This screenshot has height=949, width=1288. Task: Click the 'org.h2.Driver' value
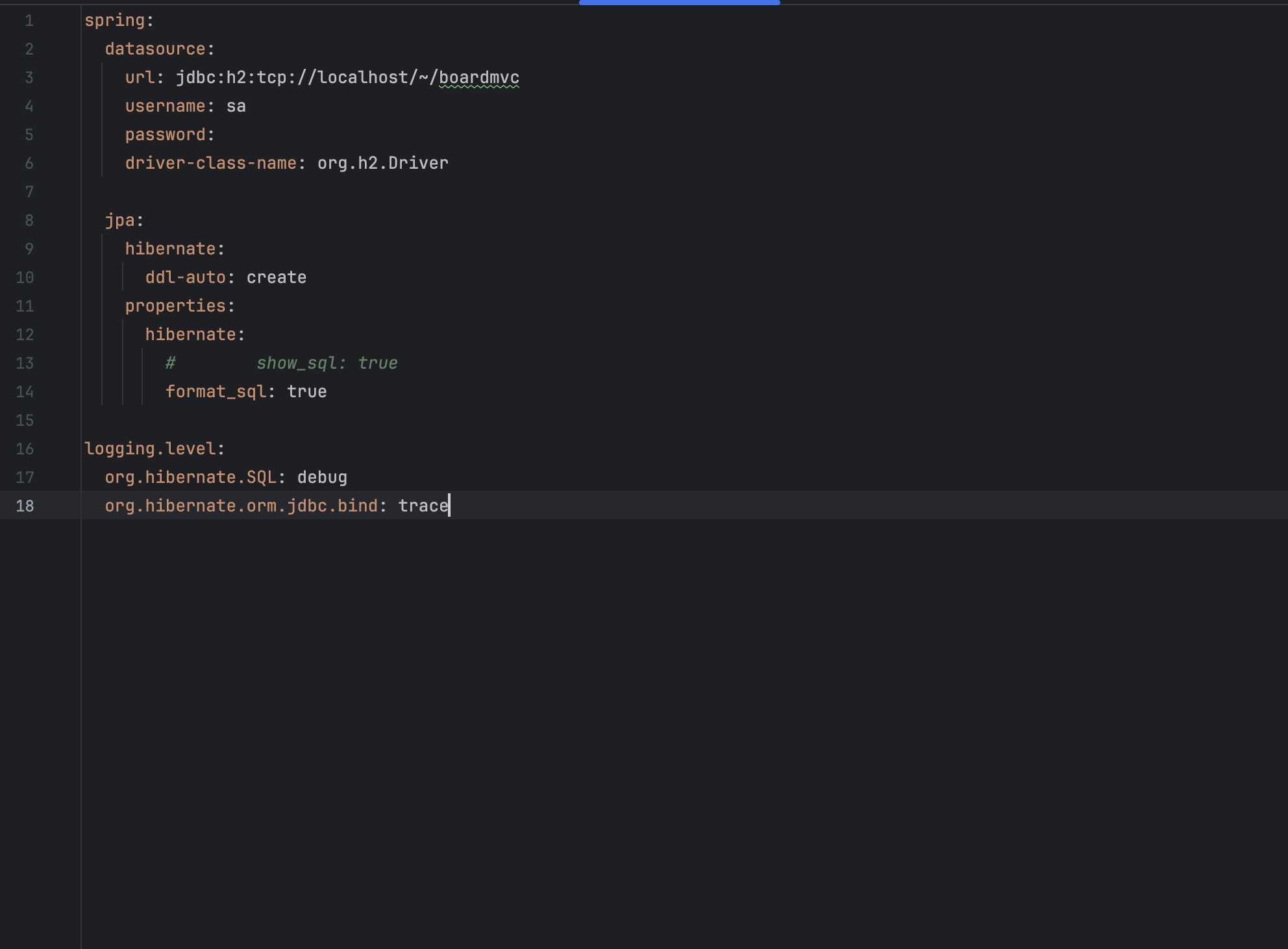383,164
